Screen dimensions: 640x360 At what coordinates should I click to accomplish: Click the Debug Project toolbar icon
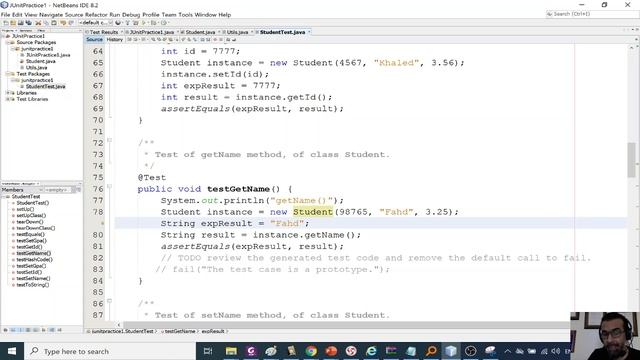click(x=154, y=23)
